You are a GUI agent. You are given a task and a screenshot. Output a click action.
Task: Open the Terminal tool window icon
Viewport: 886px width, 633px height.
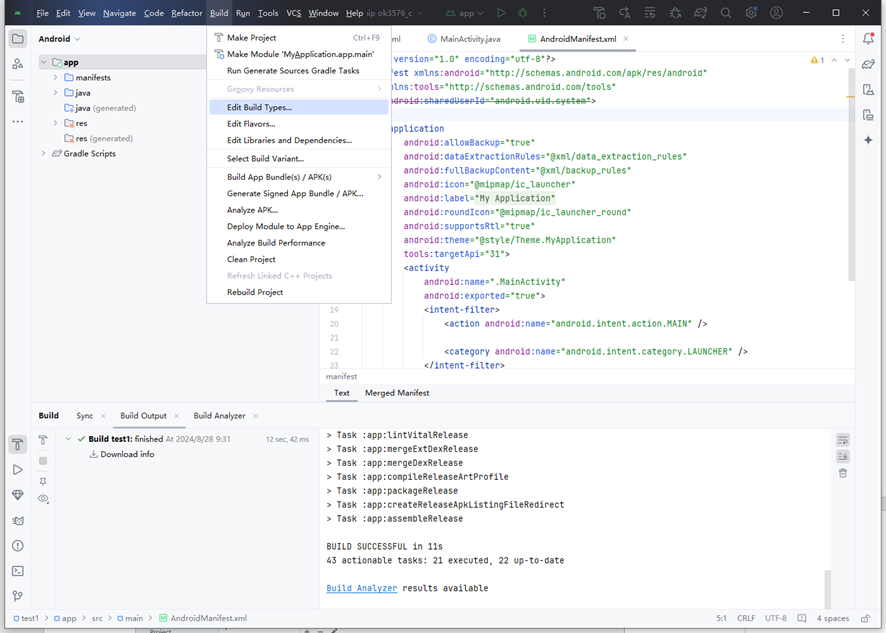[18, 571]
